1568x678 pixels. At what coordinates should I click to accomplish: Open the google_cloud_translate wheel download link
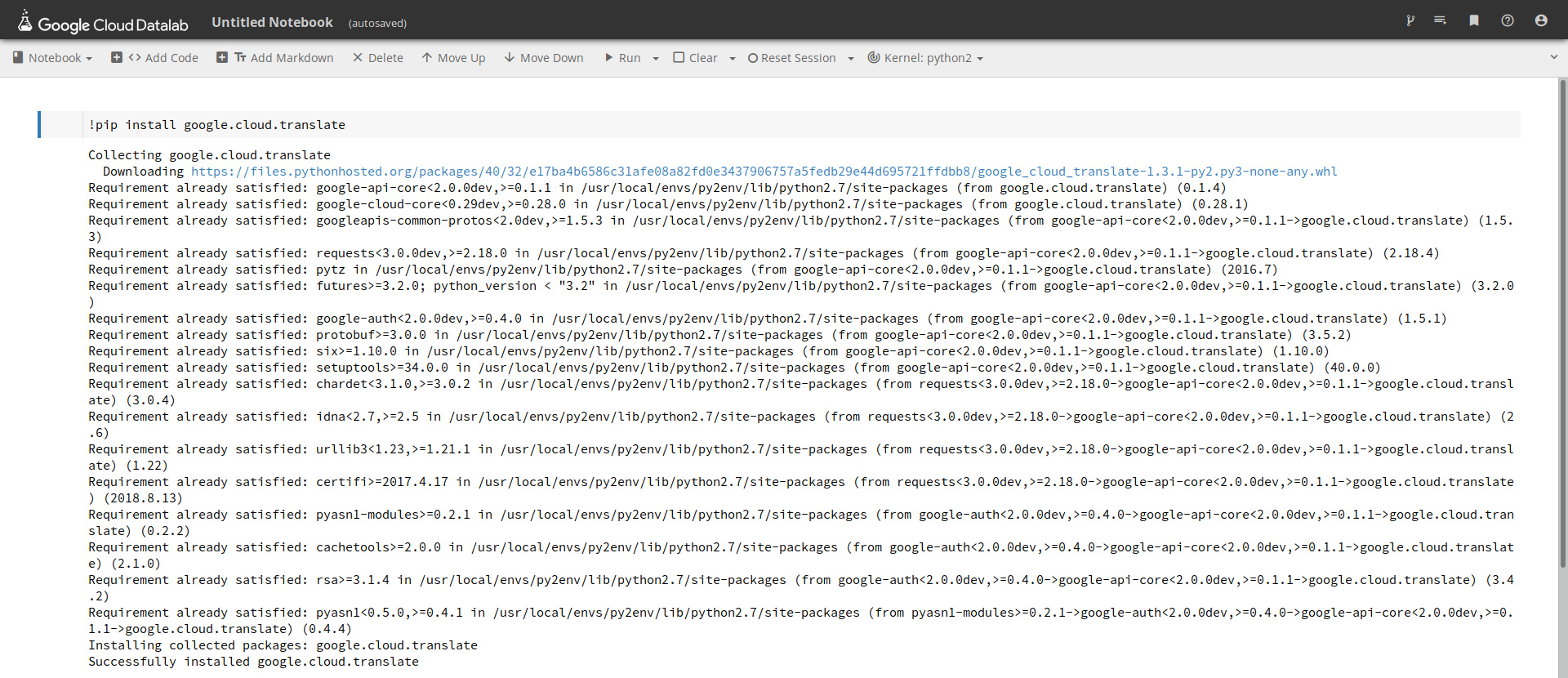[764, 172]
